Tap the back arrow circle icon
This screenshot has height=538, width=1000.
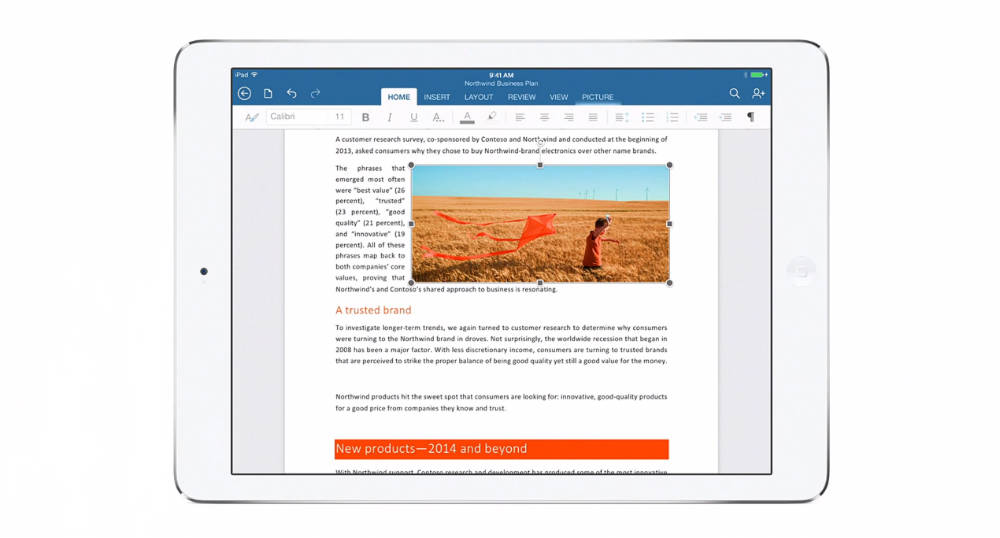pos(244,94)
